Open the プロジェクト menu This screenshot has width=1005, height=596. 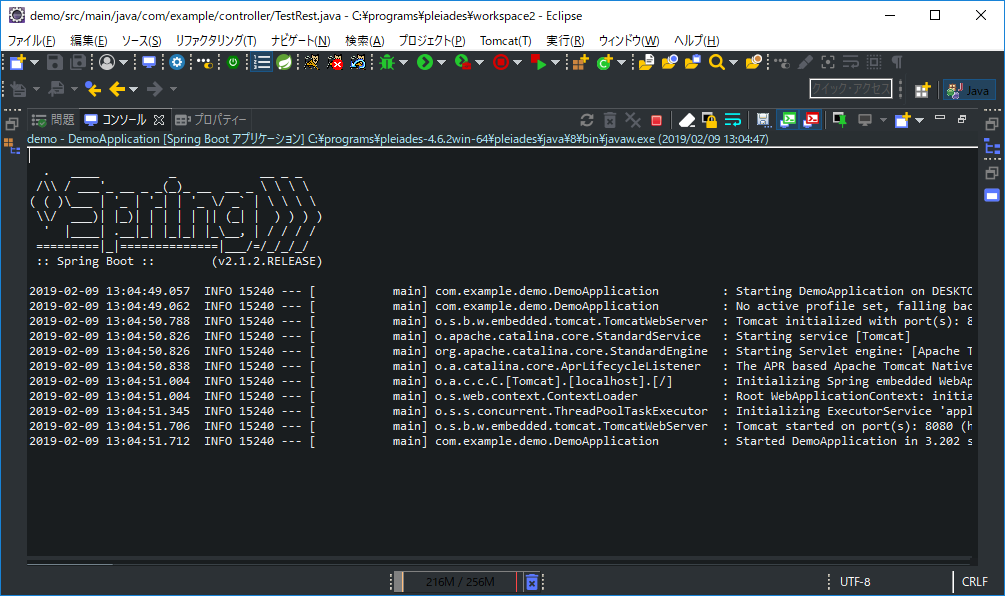[x=432, y=40]
